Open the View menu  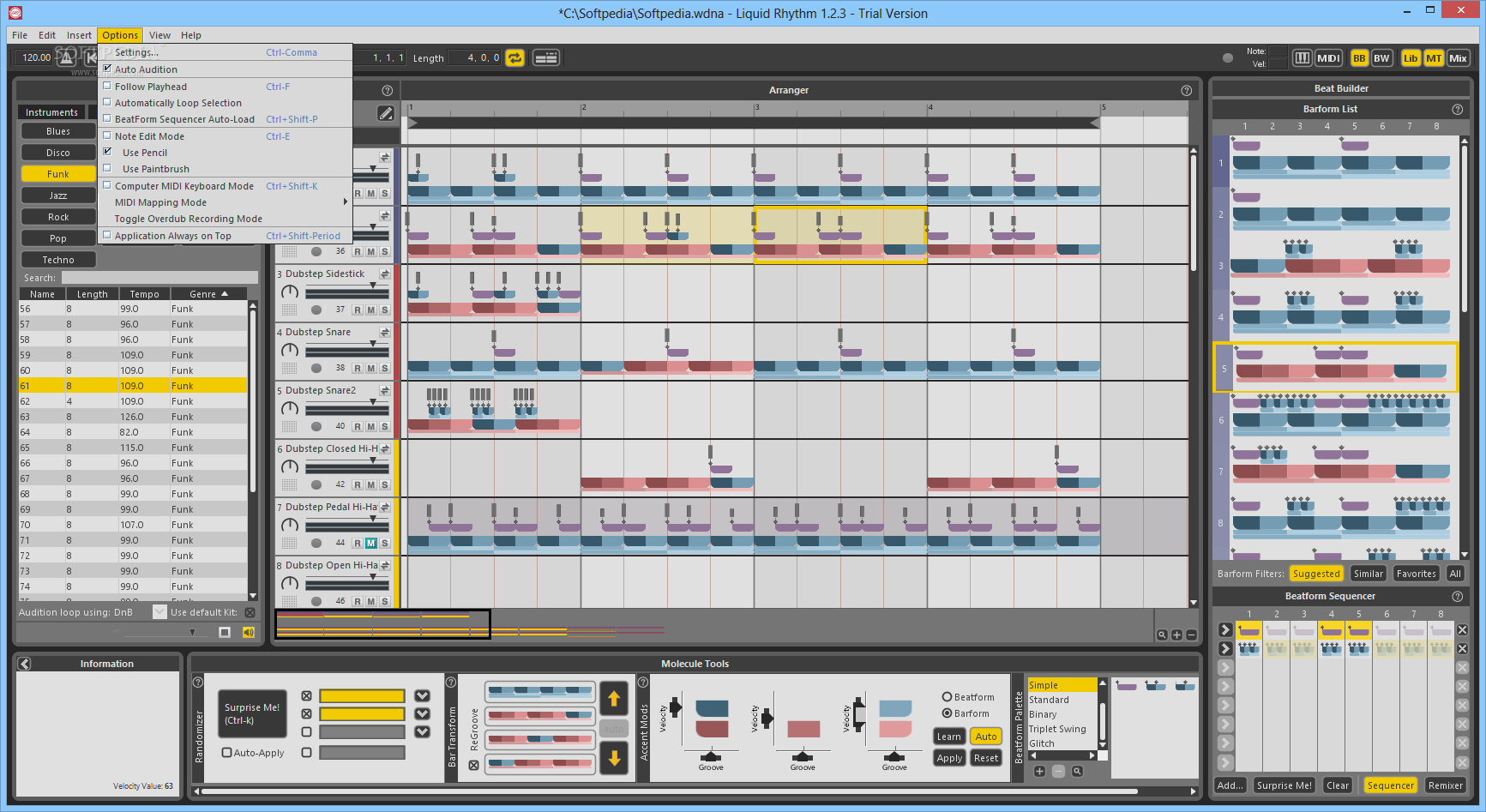(159, 35)
